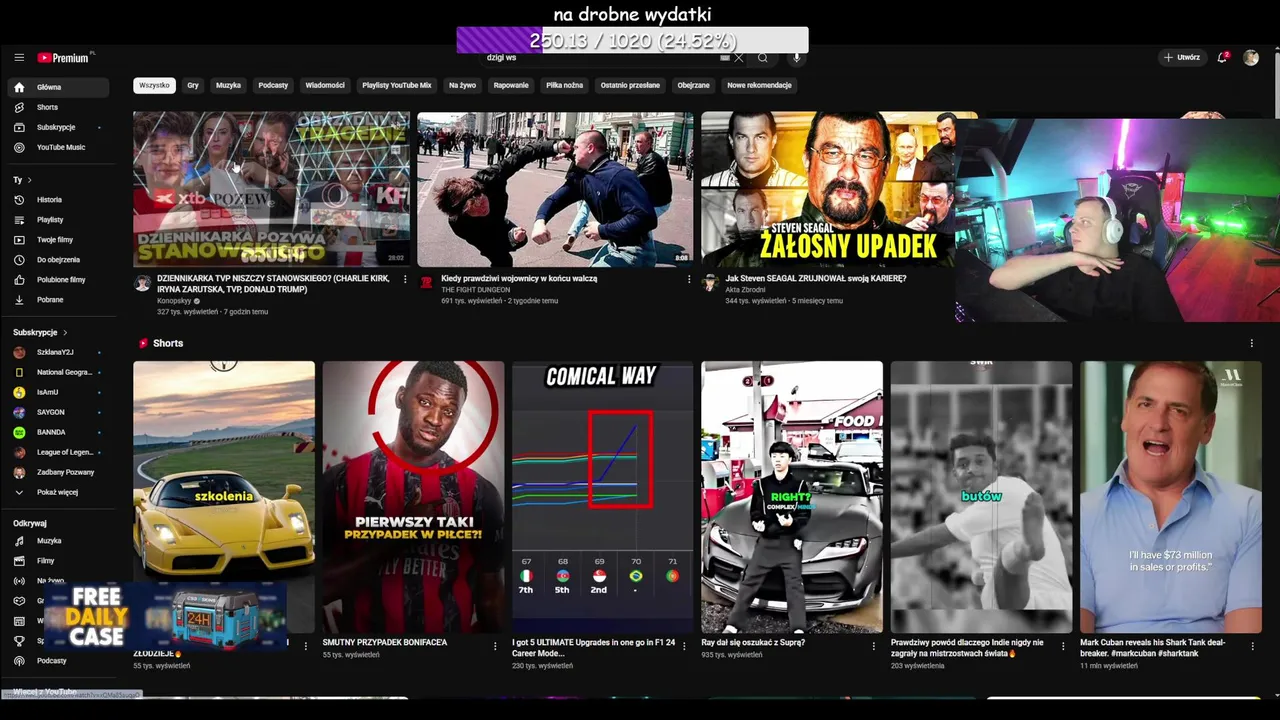The width and height of the screenshot is (1280, 720).
Task: Select the Nowe rekomendacje chip
Action: coord(759,85)
